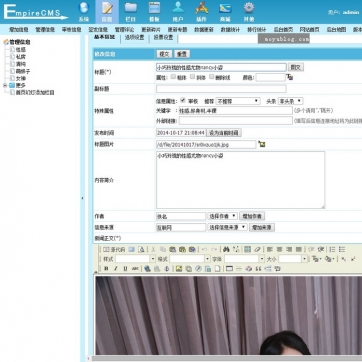
Task: Switch to the 选项设置 tab
Action: pyautogui.click(x=135, y=38)
